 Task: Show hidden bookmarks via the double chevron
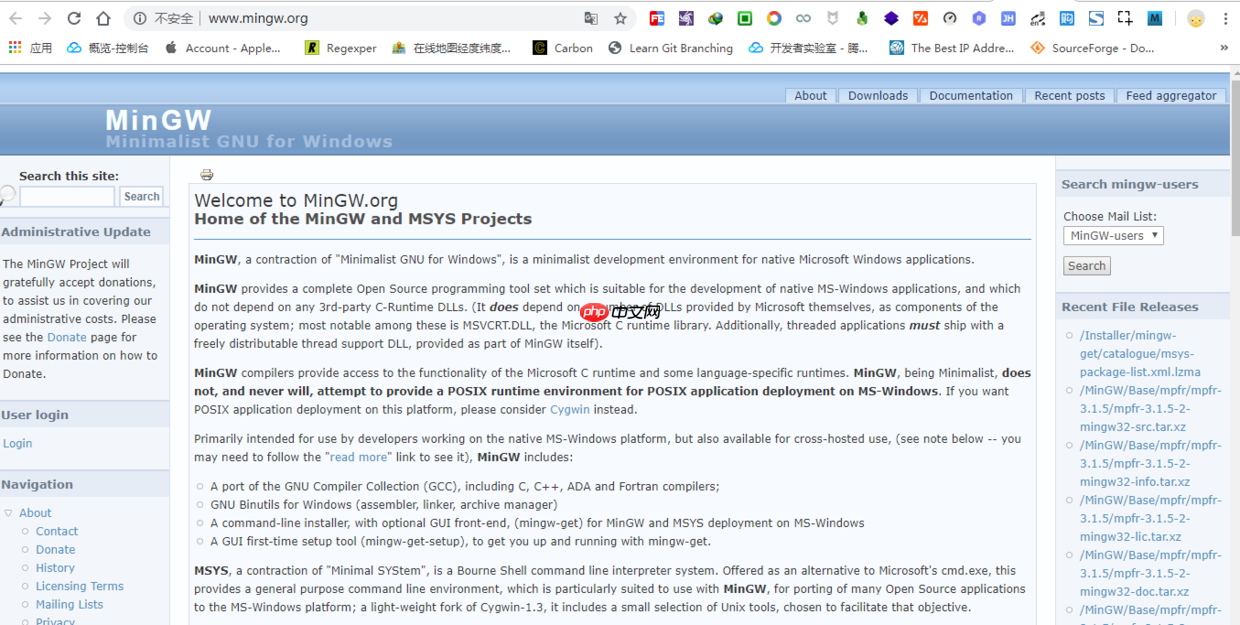pyautogui.click(x=1223, y=47)
